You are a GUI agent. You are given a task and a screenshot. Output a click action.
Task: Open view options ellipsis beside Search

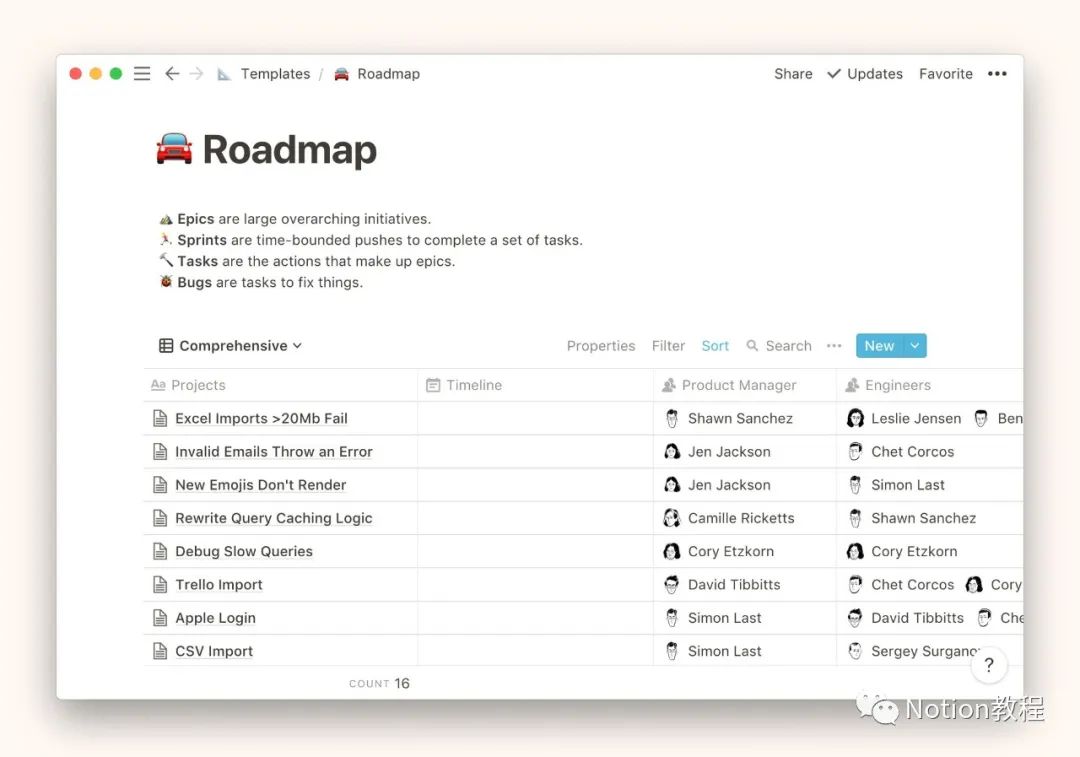click(x=834, y=346)
